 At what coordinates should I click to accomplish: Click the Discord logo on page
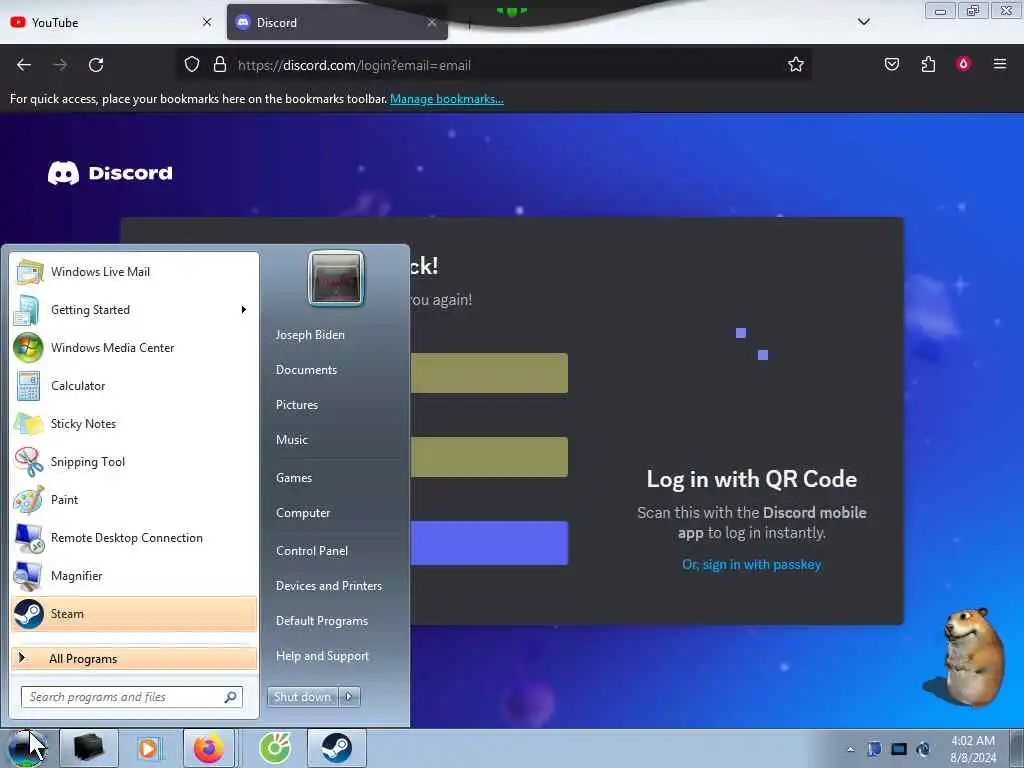coord(110,173)
